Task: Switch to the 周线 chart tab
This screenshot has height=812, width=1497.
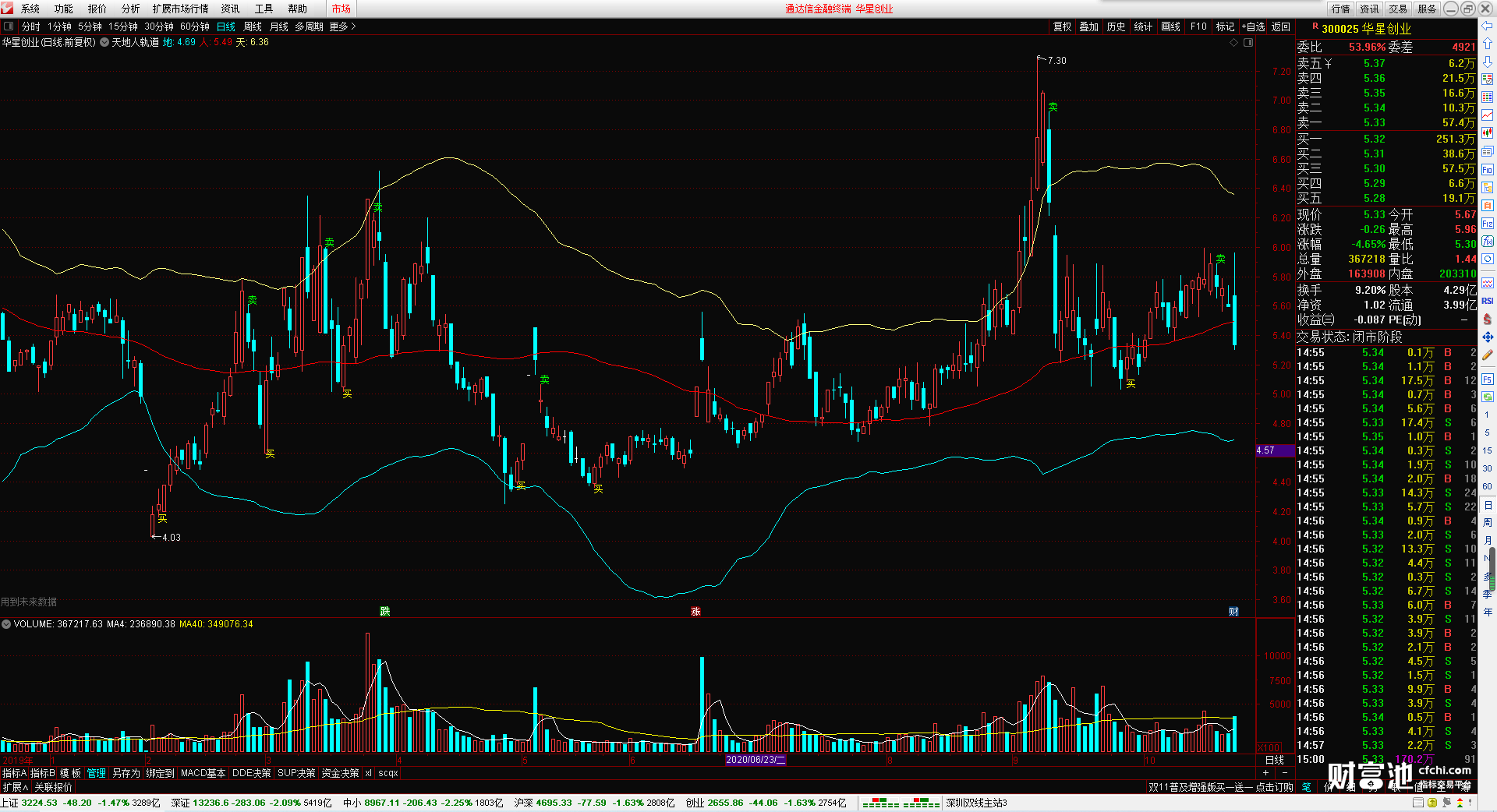Action: tap(253, 26)
